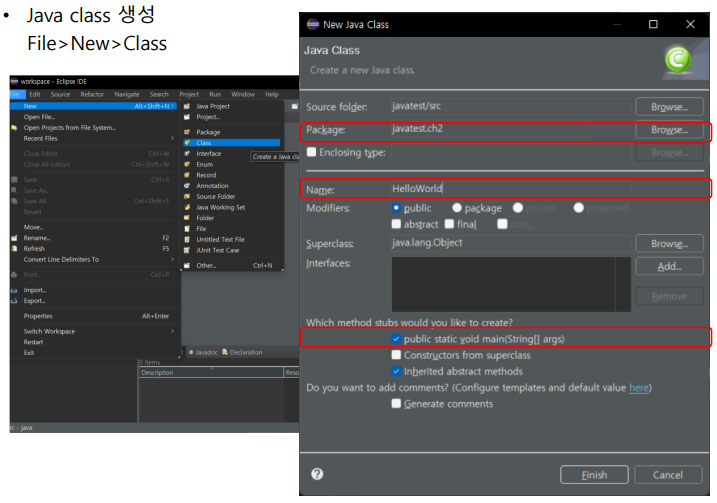Click the Name input field
The width and height of the screenshot is (717, 503).
(511, 188)
